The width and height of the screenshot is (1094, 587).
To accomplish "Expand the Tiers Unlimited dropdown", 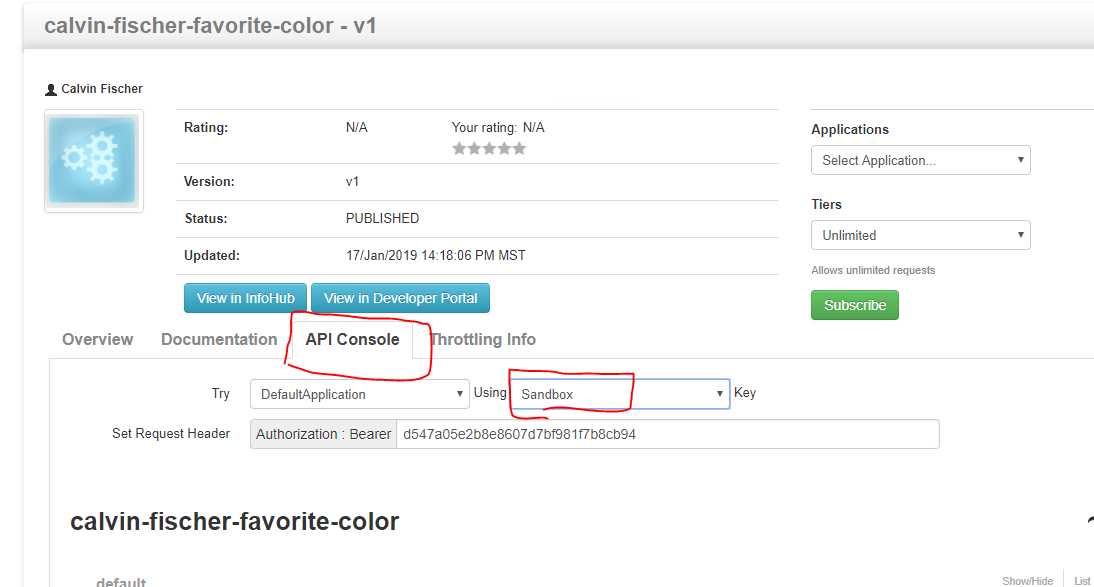I will [920, 235].
